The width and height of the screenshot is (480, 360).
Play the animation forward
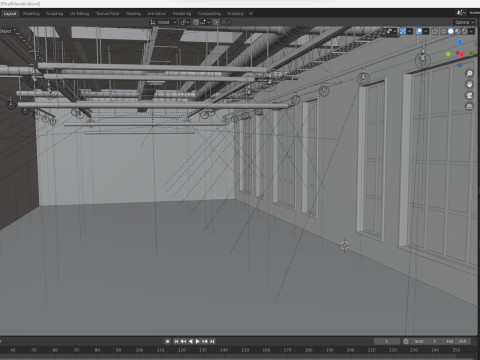198,341
